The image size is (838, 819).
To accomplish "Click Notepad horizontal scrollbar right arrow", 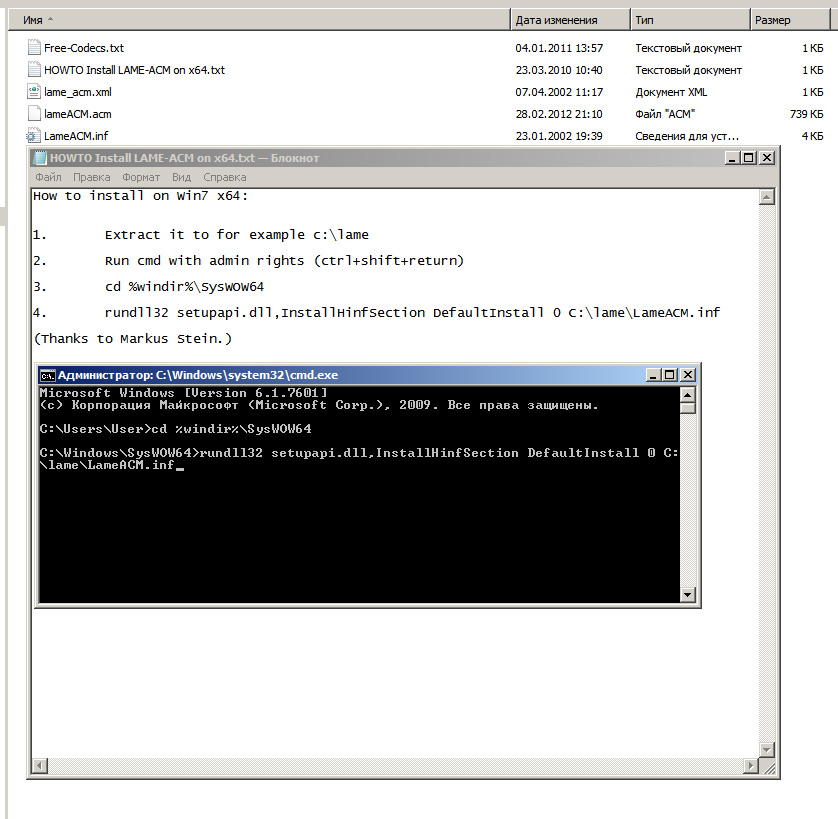I will [x=751, y=766].
